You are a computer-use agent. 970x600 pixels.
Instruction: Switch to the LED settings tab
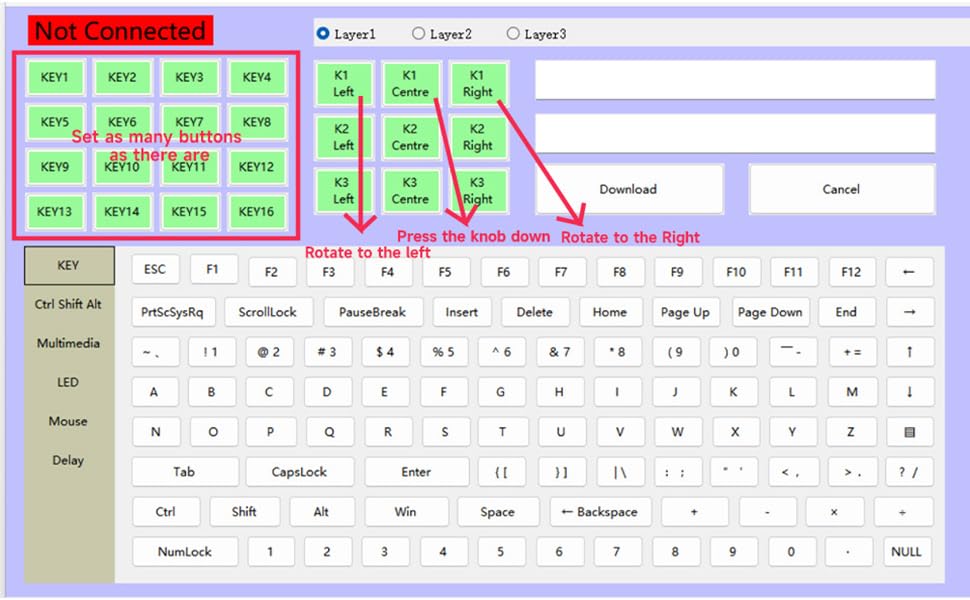tap(69, 382)
